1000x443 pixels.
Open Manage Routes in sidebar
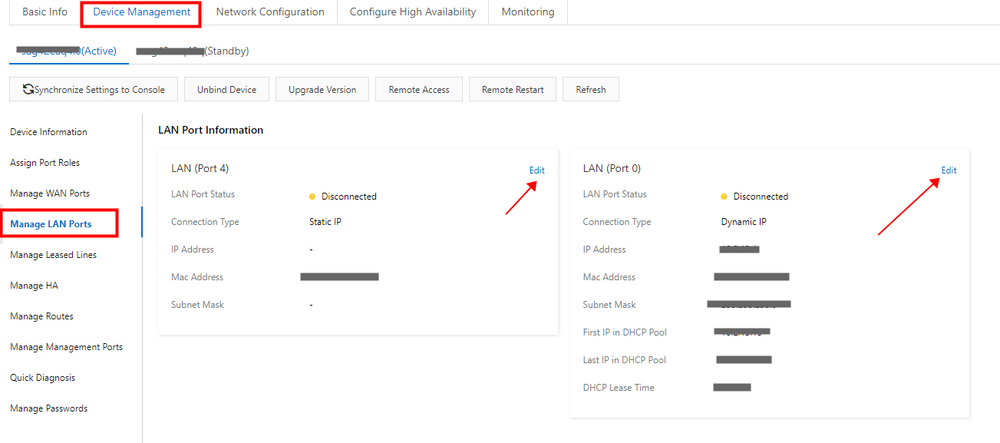click(42, 316)
